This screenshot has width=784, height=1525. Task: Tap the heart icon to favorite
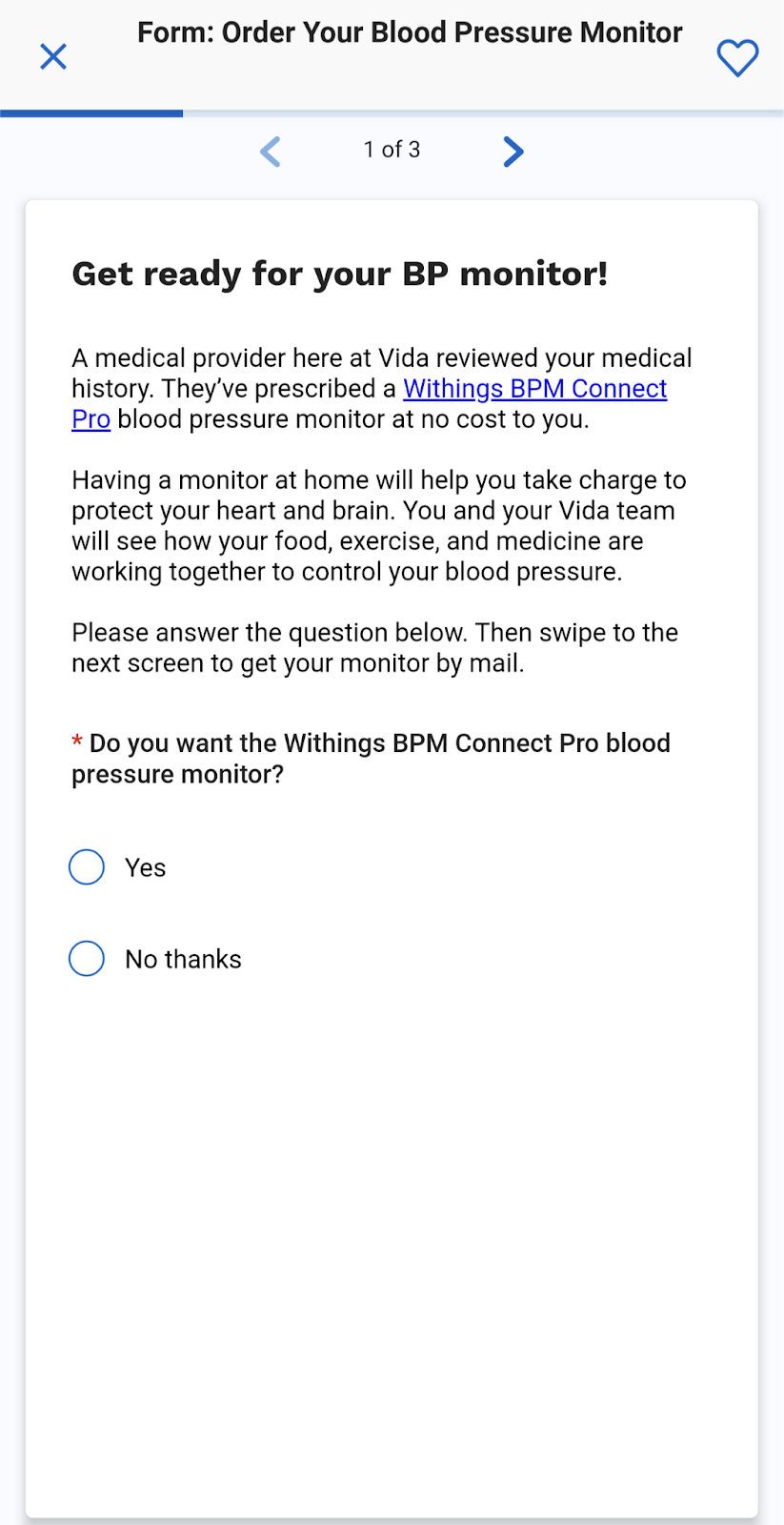[737, 58]
